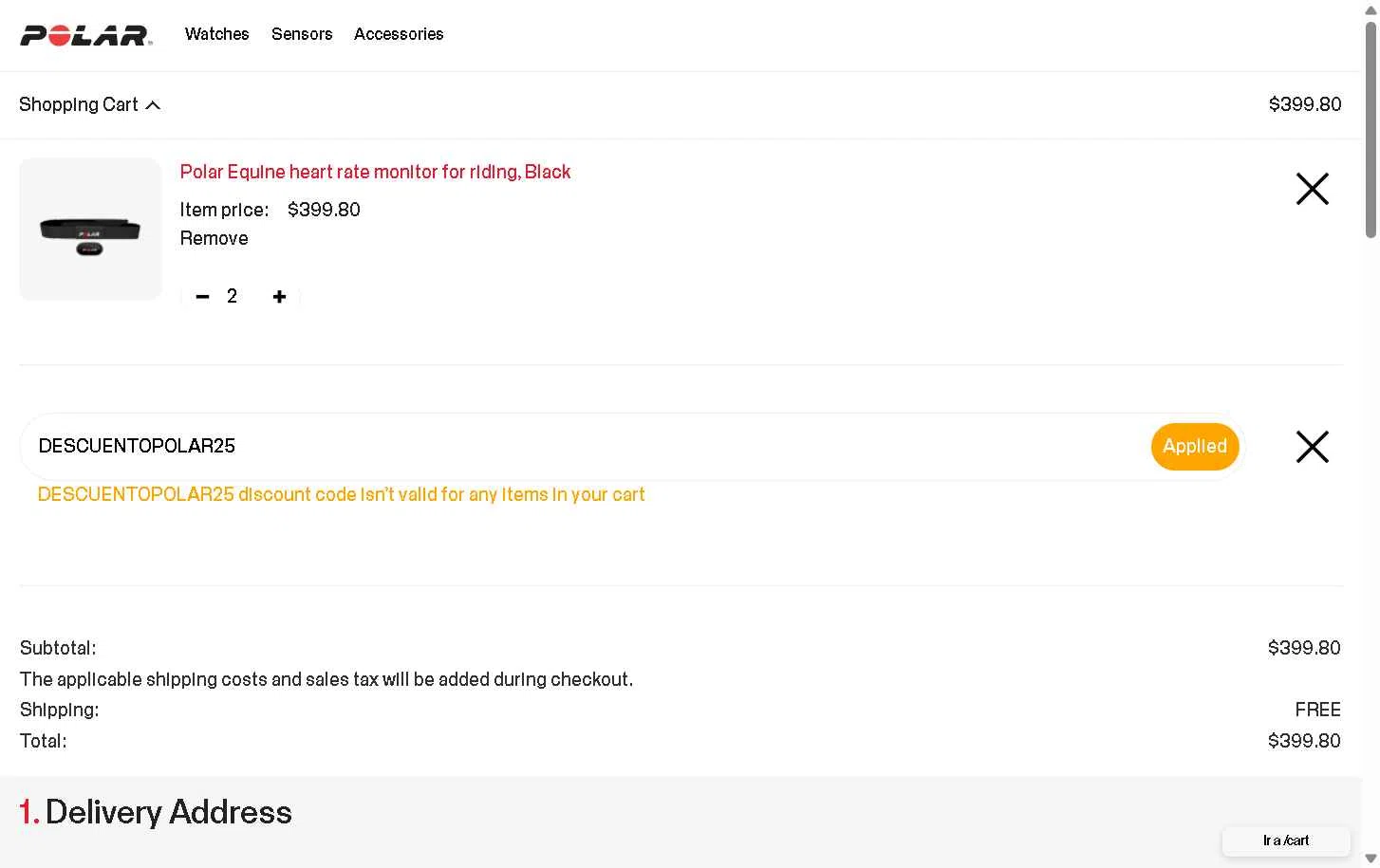Screen dimensions: 1380x868
Task: Click the item price value next to Item price:
Action: click(x=324, y=210)
